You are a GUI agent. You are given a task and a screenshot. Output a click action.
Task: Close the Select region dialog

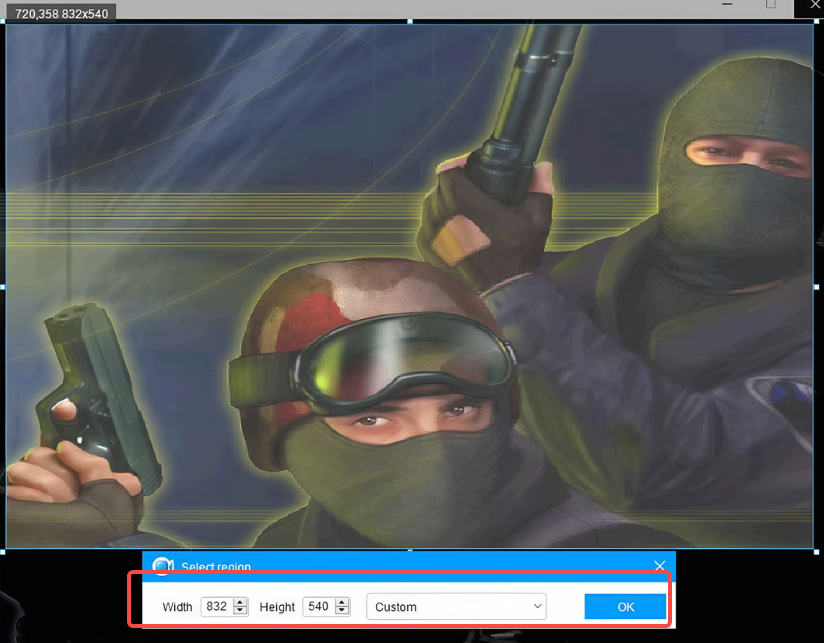click(x=660, y=565)
